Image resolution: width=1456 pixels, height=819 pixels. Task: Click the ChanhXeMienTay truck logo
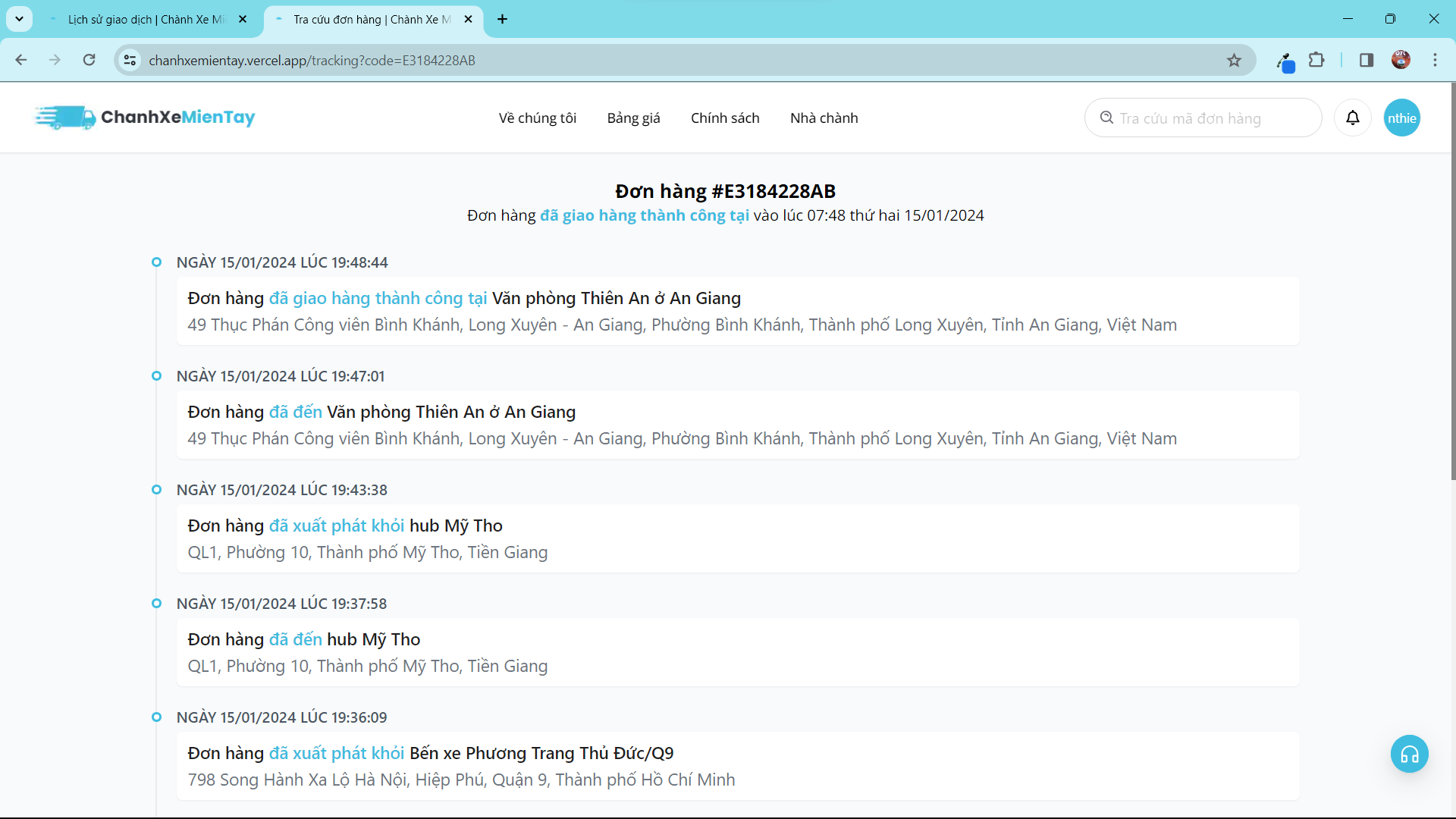(x=66, y=118)
